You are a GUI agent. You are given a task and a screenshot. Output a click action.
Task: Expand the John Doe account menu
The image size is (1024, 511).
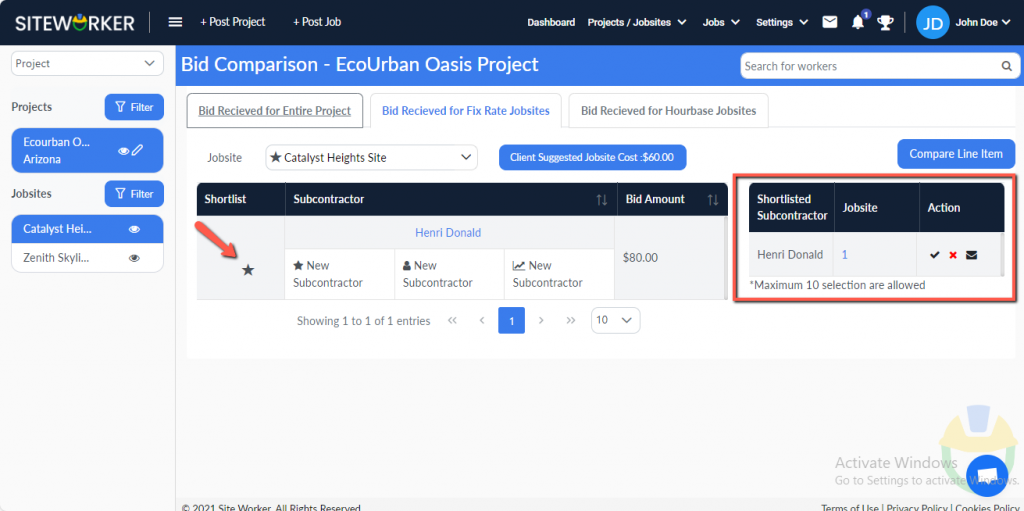pos(983,22)
